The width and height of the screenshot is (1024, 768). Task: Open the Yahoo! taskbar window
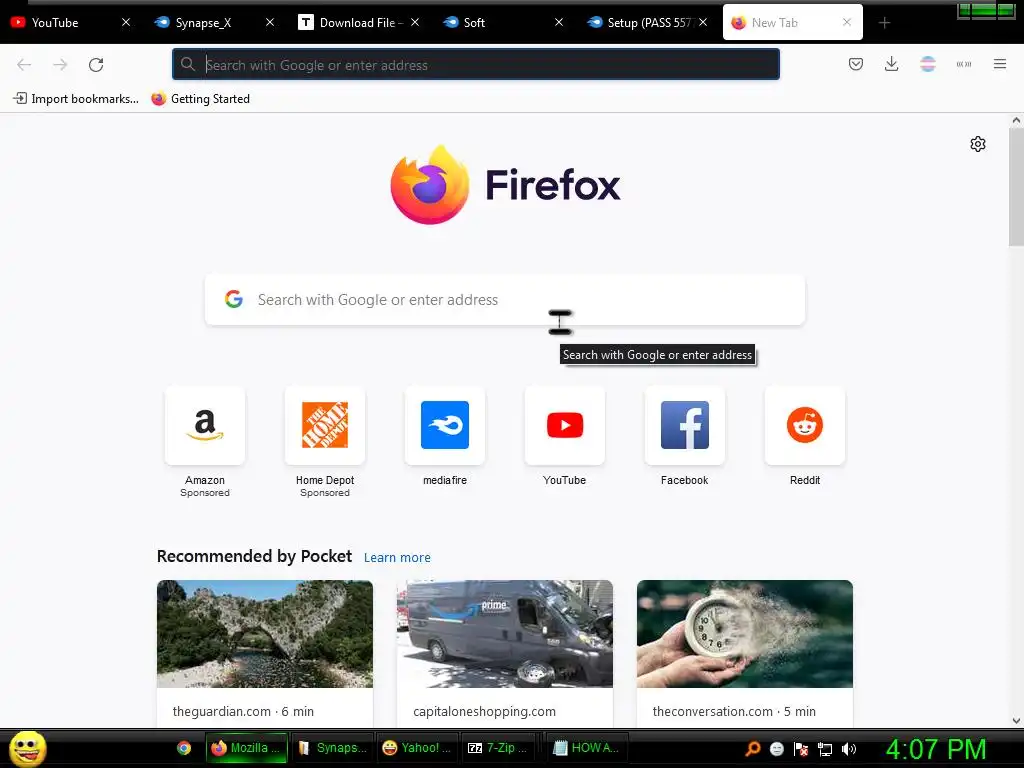click(418, 748)
